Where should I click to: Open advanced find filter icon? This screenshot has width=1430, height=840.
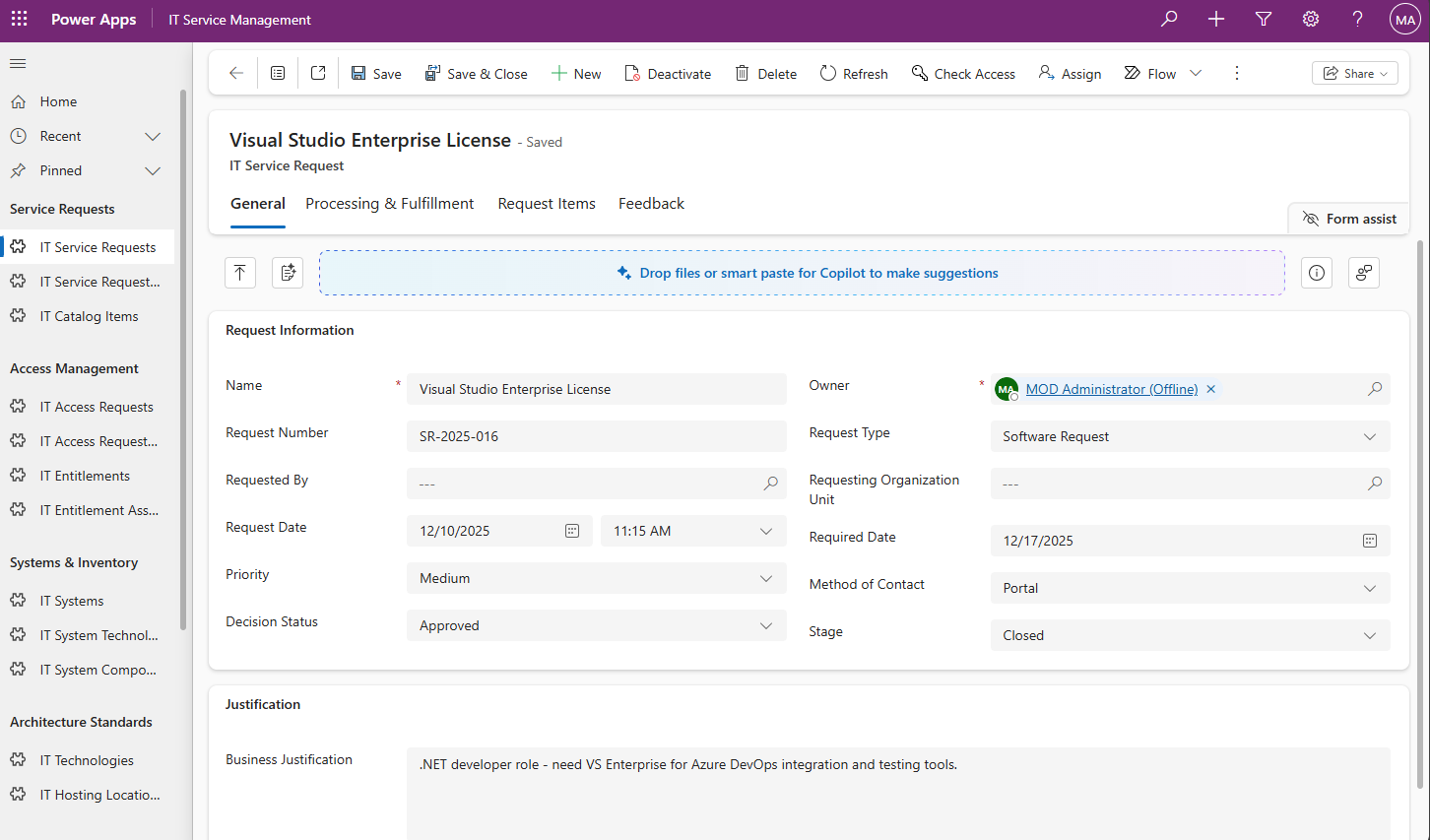pyautogui.click(x=1264, y=19)
